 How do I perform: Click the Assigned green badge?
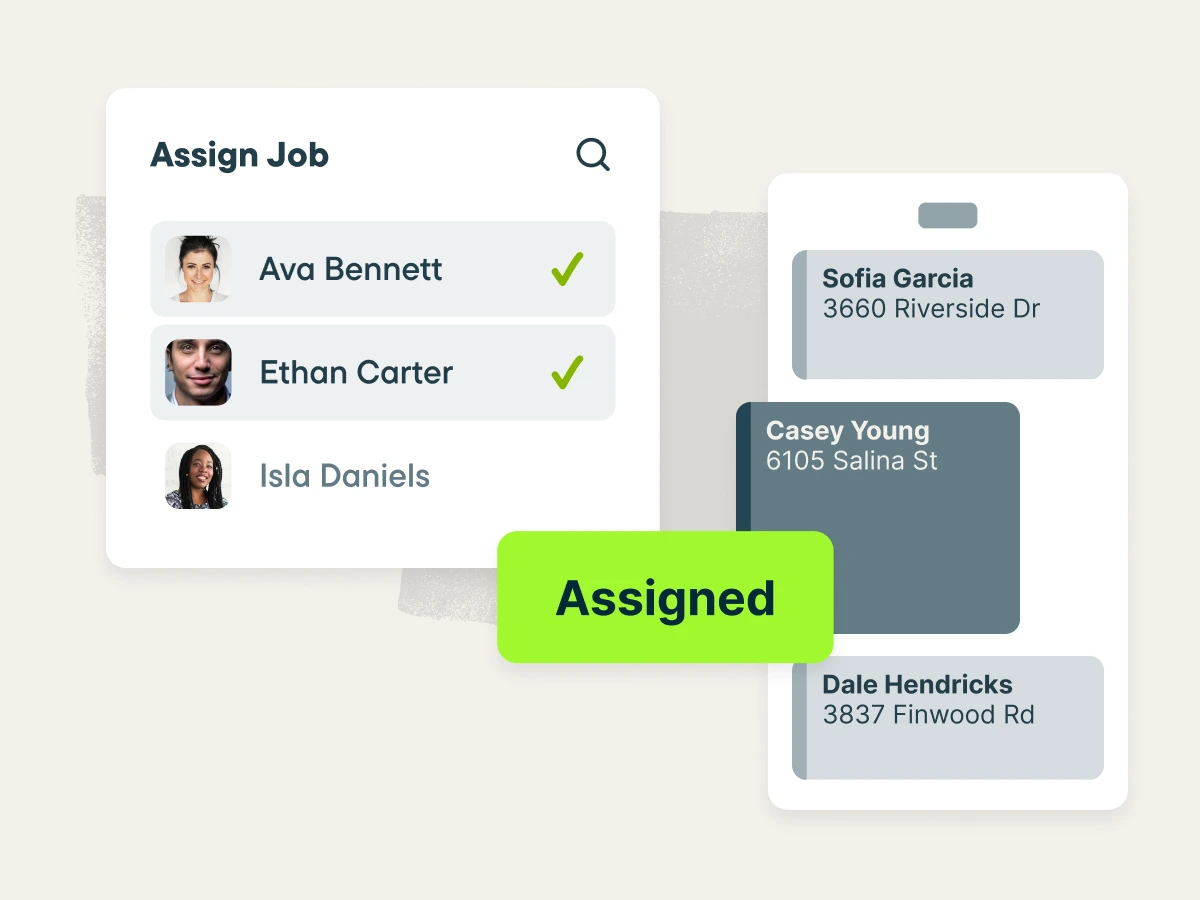pyautogui.click(x=665, y=597)
